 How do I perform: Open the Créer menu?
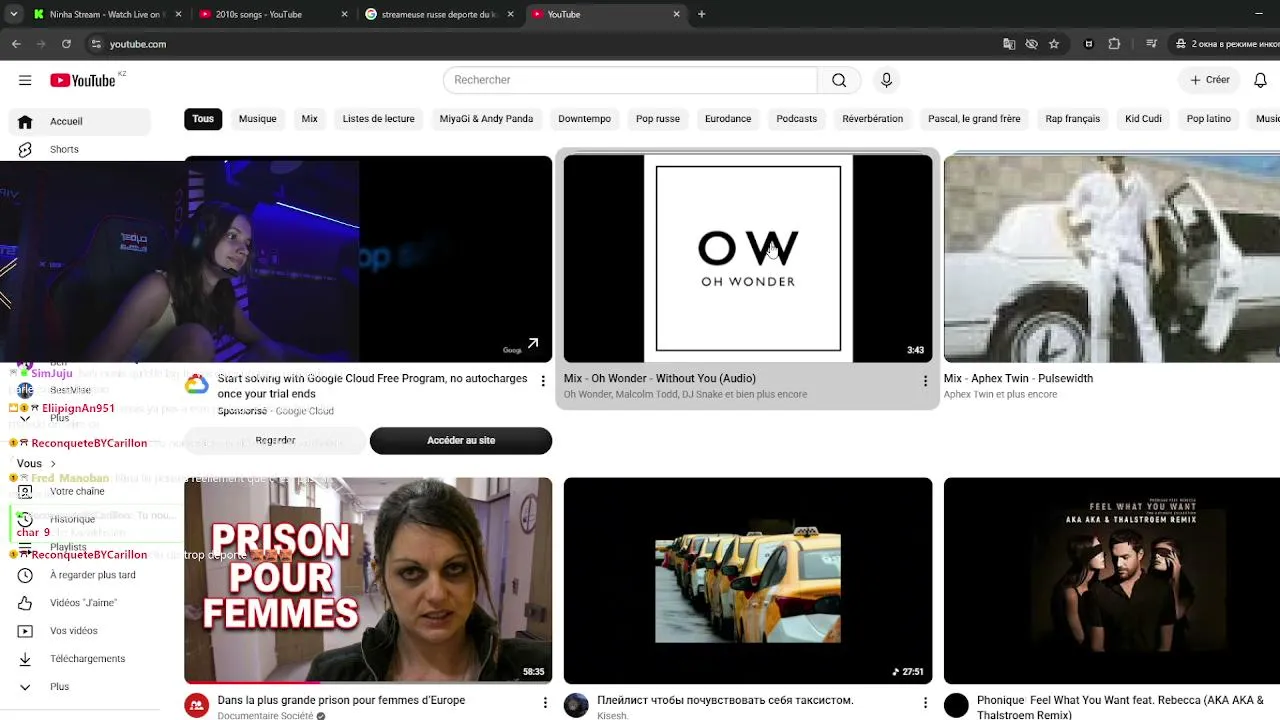(1210, 80)
